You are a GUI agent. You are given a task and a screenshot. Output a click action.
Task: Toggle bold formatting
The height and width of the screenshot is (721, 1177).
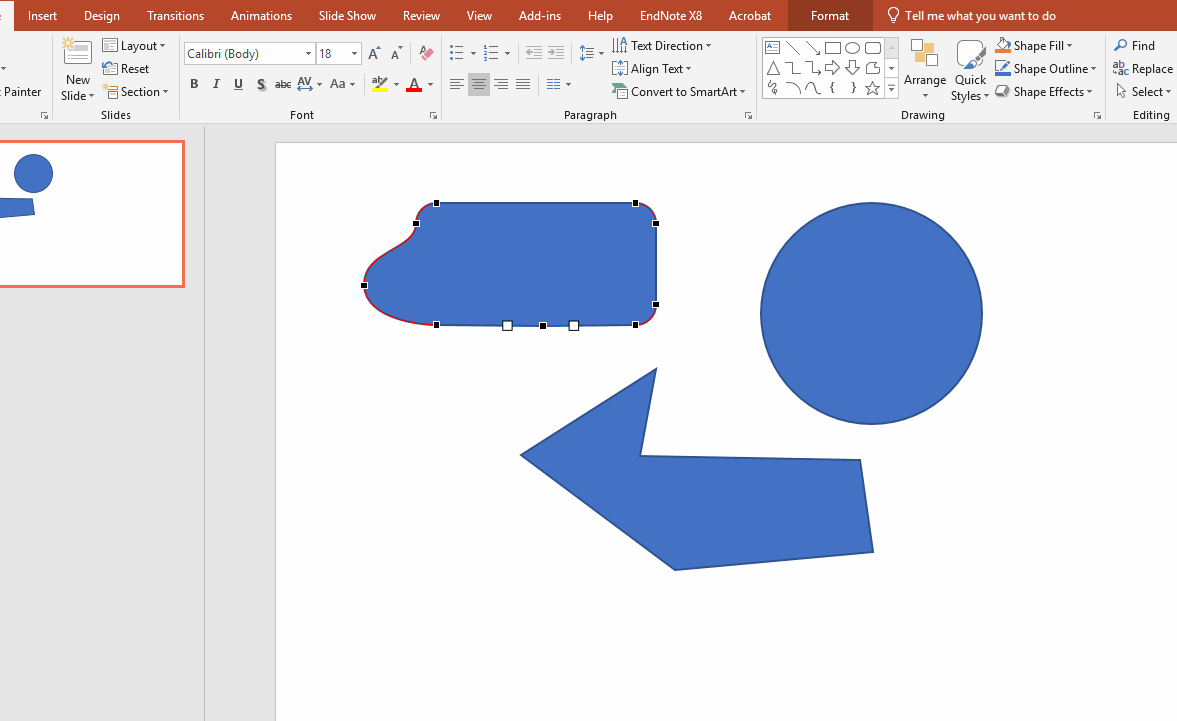(194, 84)
